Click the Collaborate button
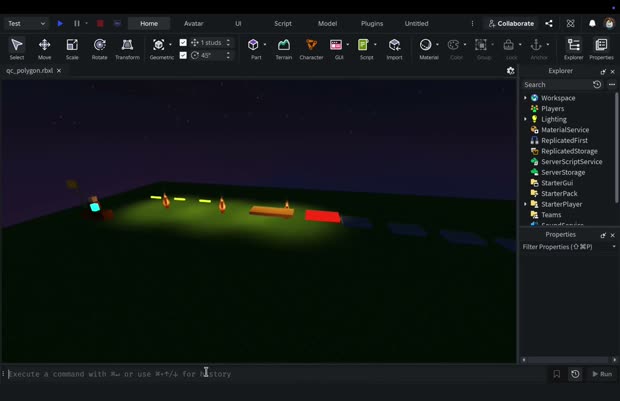620x401 pixels. pyautogui.click(x=511, y=23)
